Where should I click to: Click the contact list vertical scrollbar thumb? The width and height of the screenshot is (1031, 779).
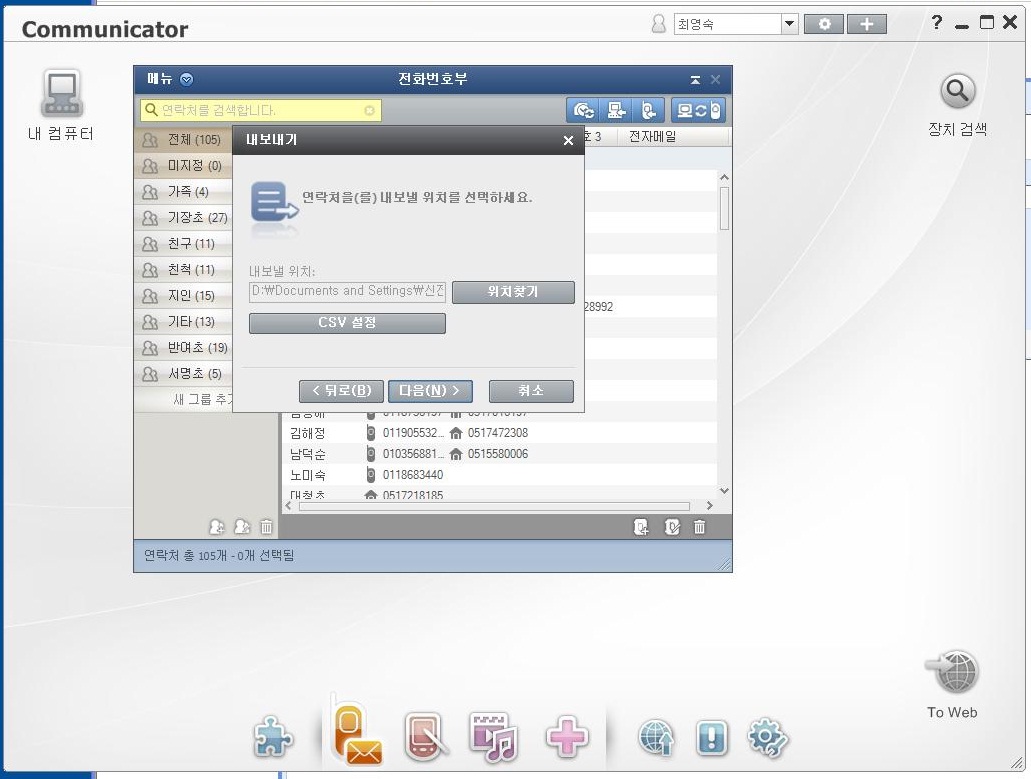[724, 209]
